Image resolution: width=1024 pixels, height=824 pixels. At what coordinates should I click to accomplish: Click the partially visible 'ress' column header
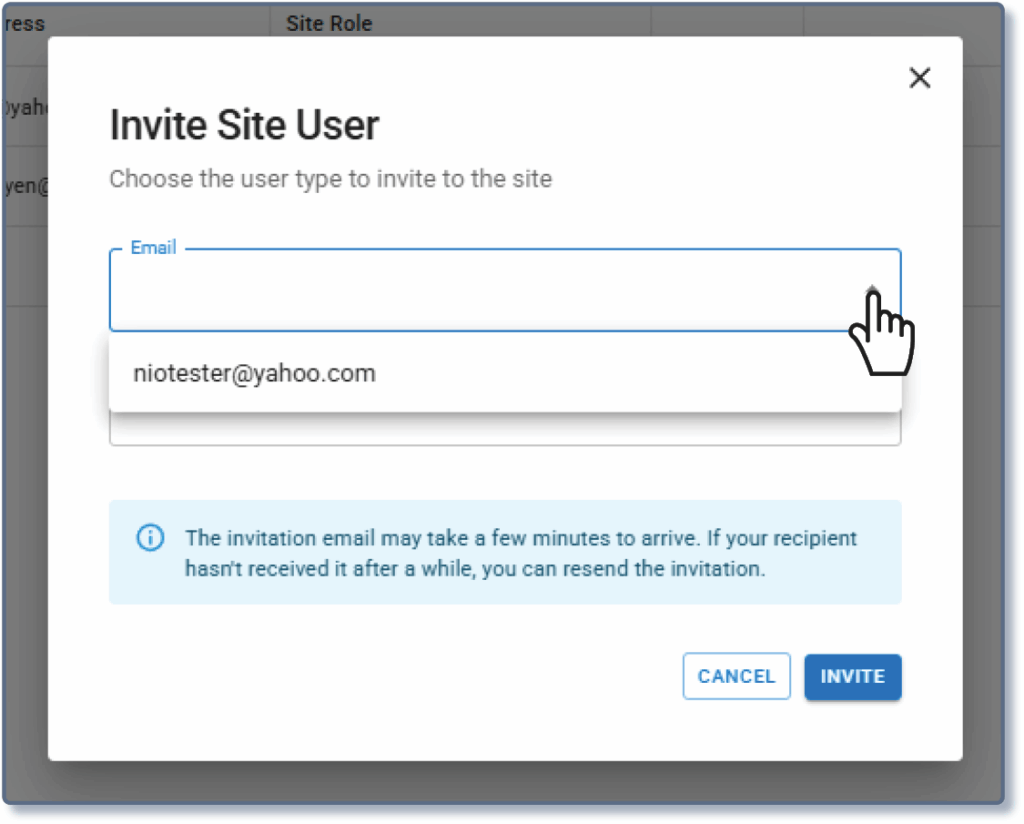pyautogui.click(x=24, y=23)
